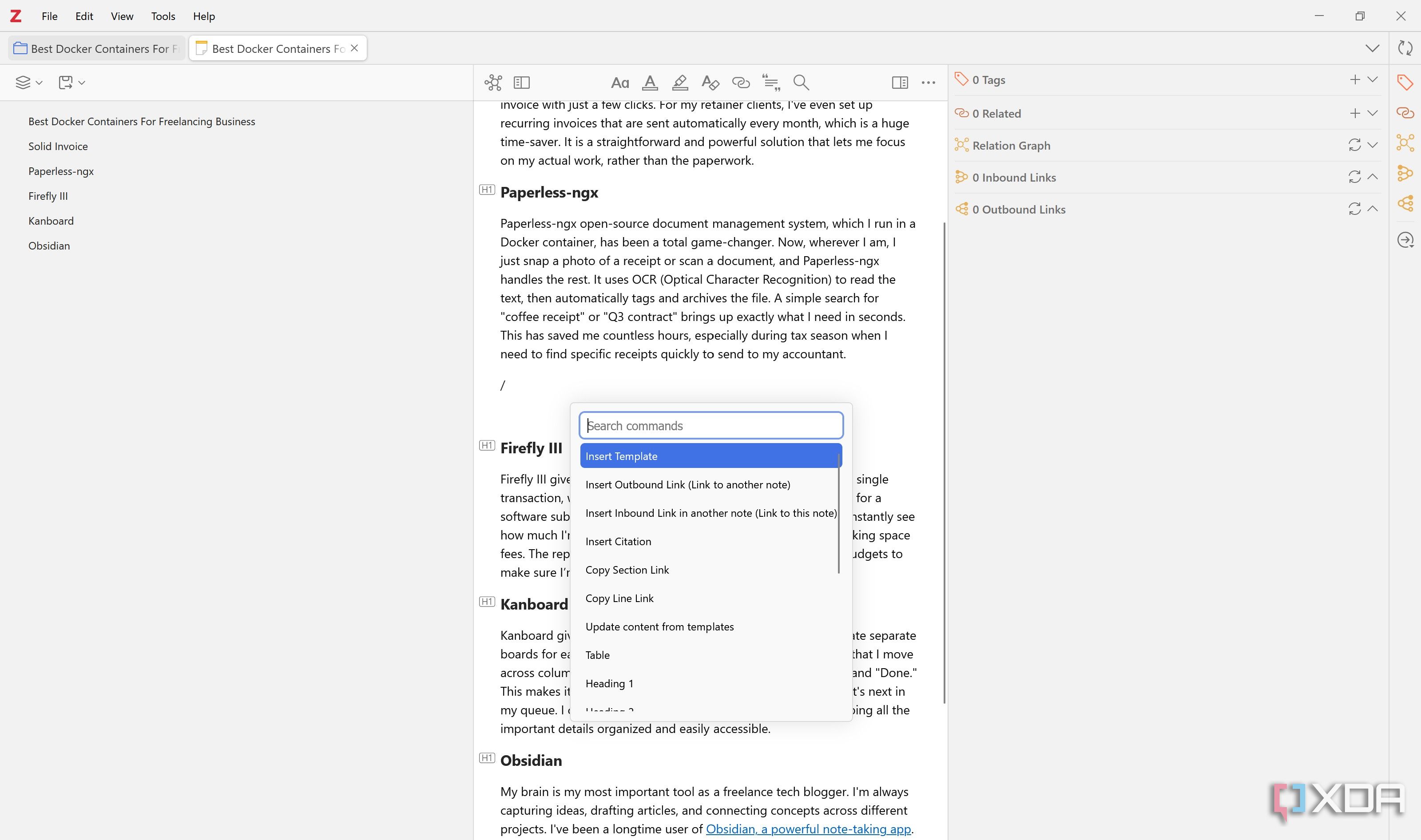The height and width of the screenshot is (840, 1421).
Task: Jump to Kanboard in outline
Action: [x=51, y=221]
